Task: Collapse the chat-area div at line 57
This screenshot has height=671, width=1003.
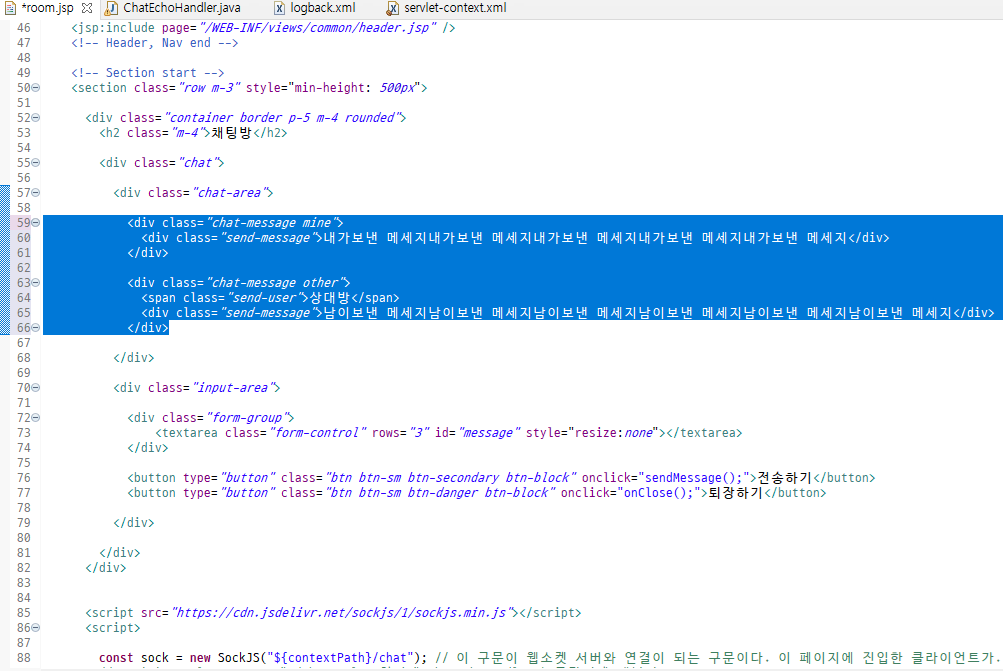Action: 36,193
